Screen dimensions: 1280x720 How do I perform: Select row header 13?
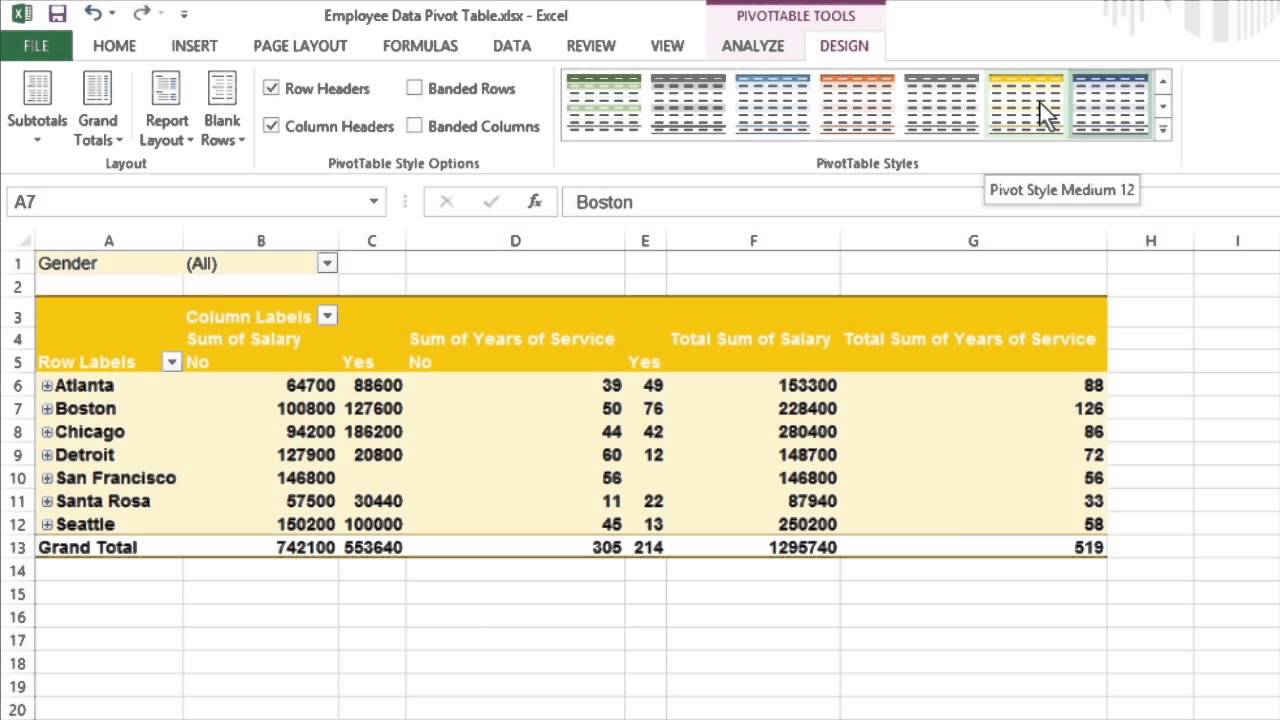point(17,547)
